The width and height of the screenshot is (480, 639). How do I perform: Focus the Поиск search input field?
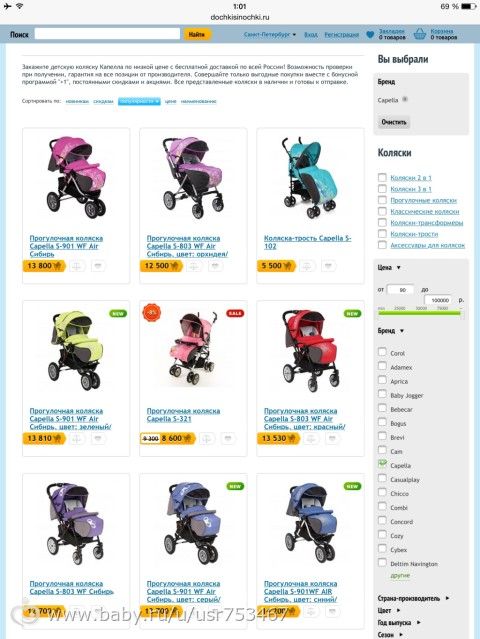point(107,34)
